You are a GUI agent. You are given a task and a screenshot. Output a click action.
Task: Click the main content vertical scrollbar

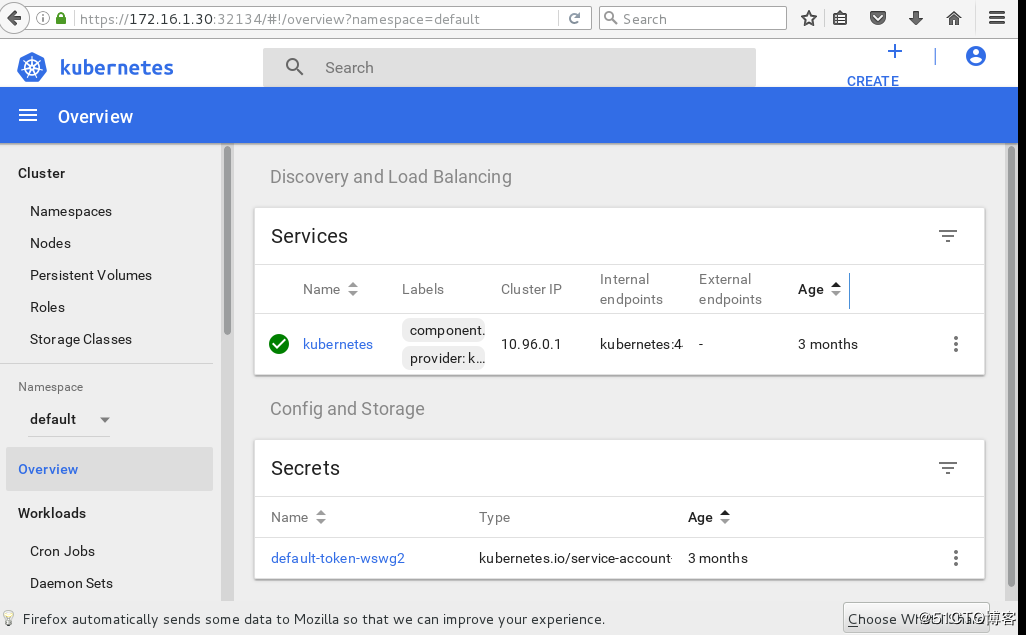(1011, 367)
